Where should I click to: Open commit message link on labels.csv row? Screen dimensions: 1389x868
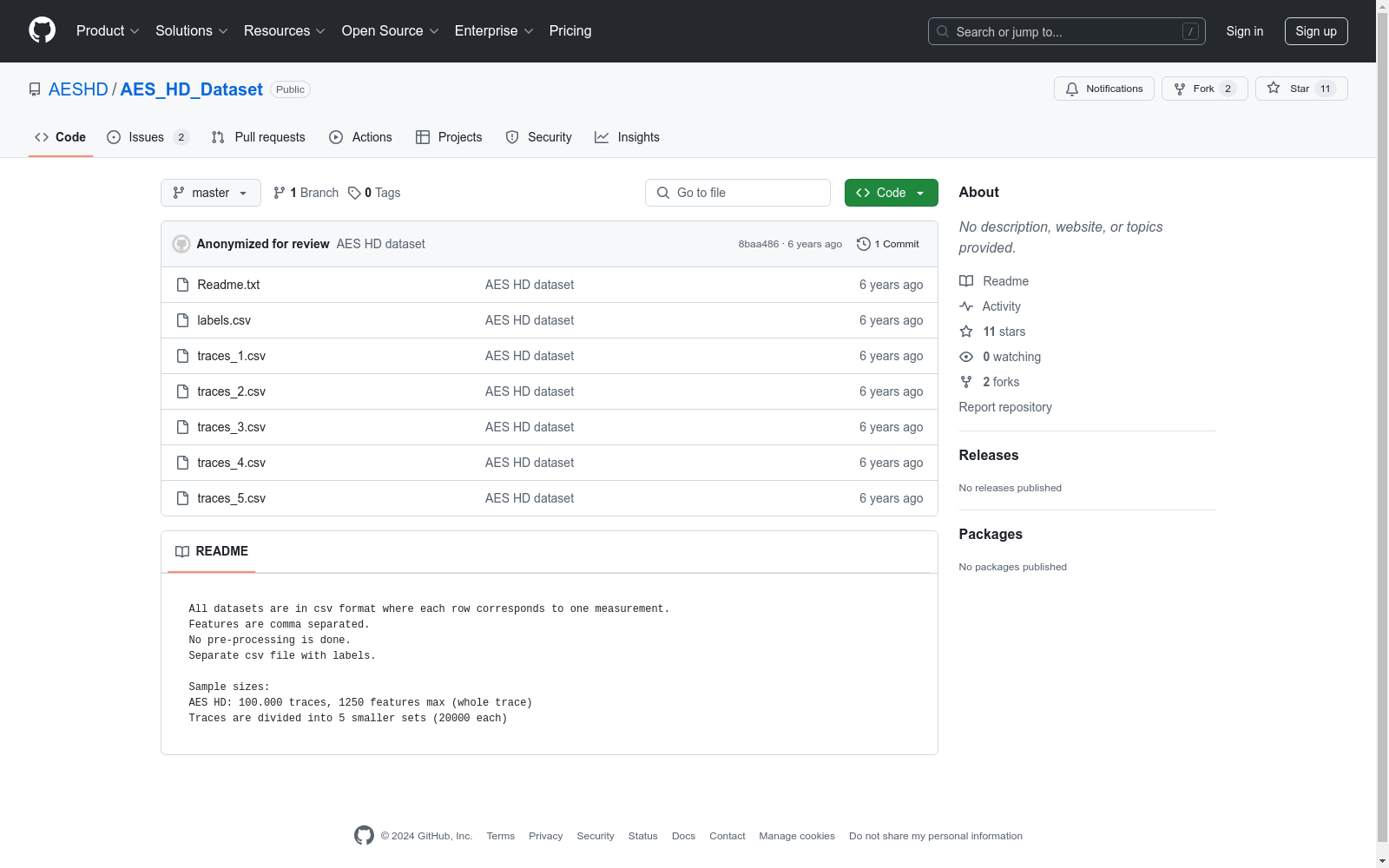click(x=530, y=320)
